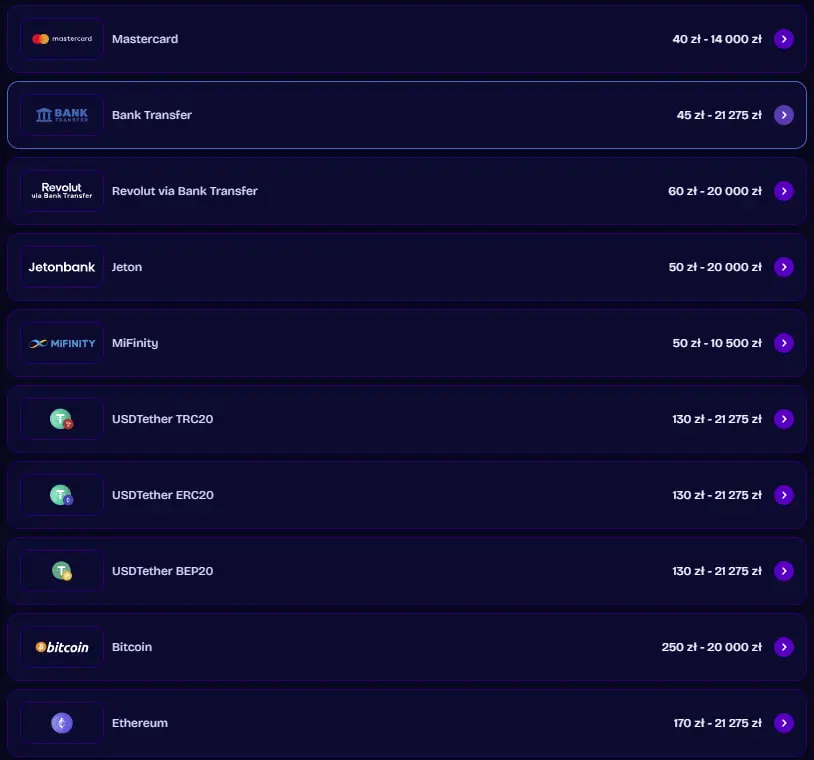The width and height of the screenshot is (814, 760).
Task: Expand Bank Transfer with its chevron arrow
Action: coord(784,115)
